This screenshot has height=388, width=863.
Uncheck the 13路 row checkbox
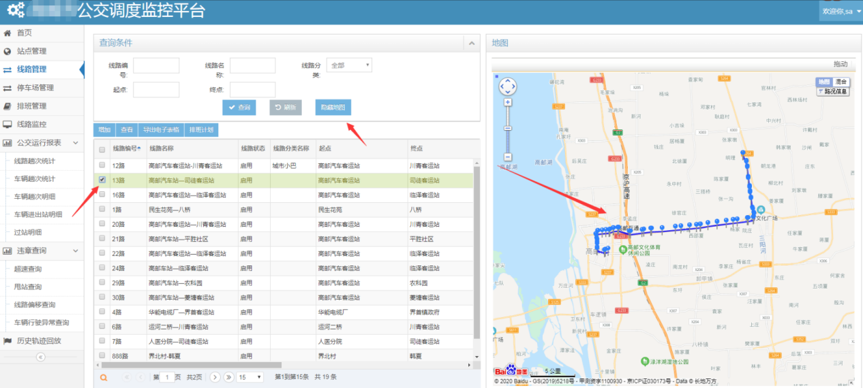pyautogui.click(x=102, y=179)
